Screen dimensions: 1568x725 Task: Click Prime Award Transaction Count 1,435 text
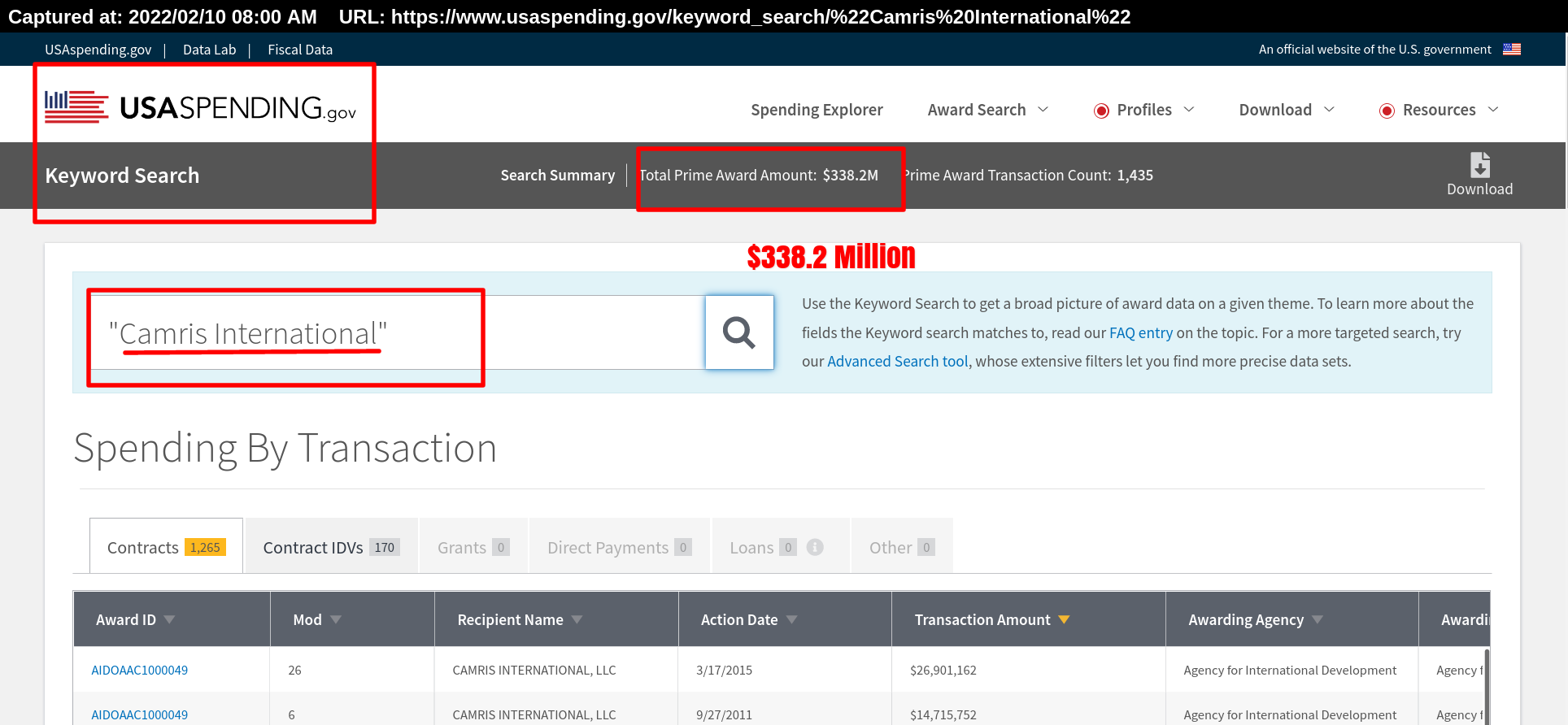point(1028,175)
